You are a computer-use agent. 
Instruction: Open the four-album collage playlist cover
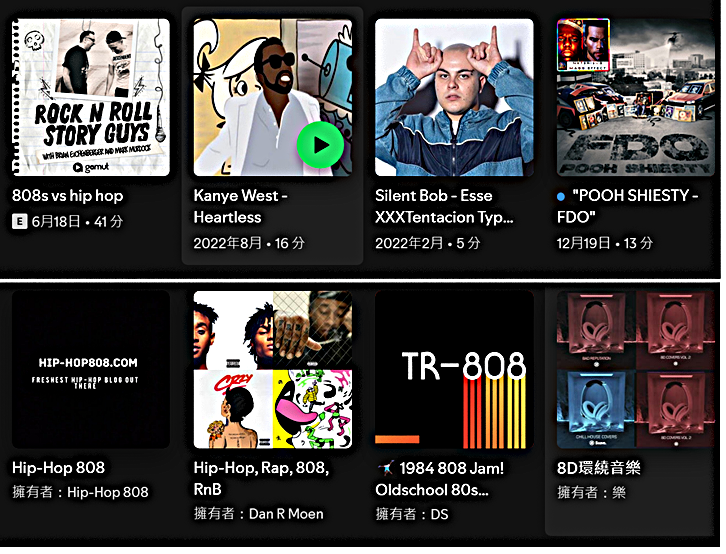[273, 369]
